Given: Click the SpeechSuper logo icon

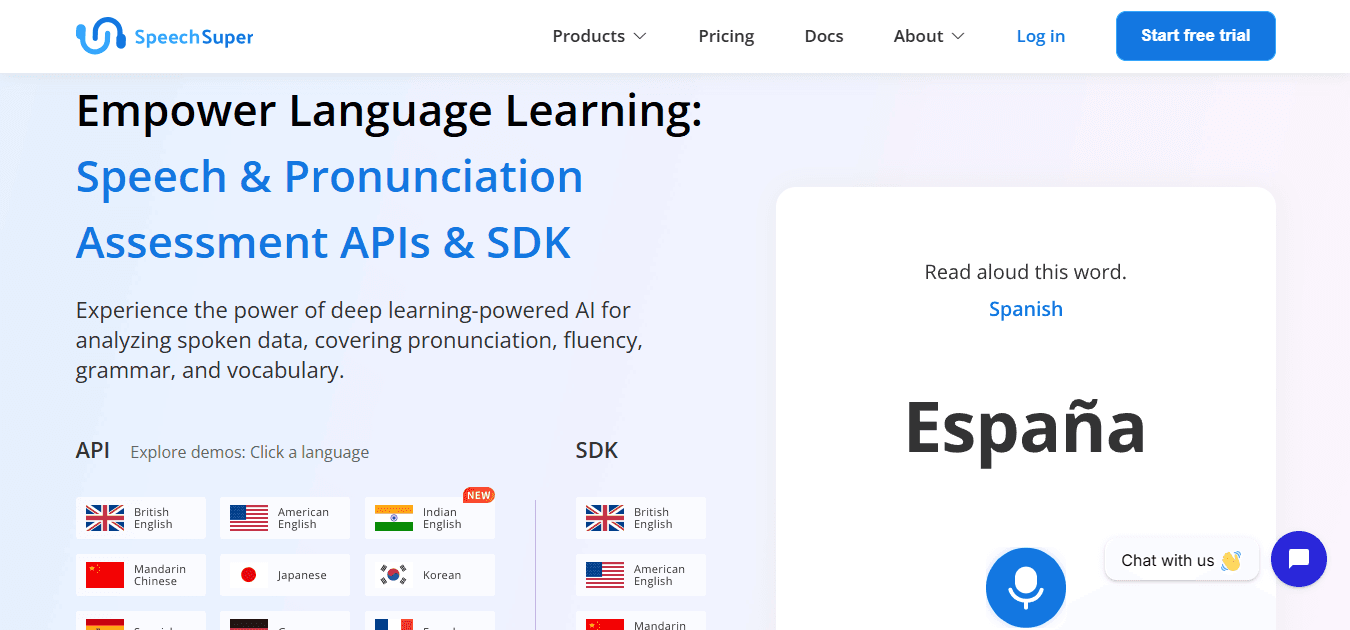Looking at the screenshot, I should tap(100, 37).
